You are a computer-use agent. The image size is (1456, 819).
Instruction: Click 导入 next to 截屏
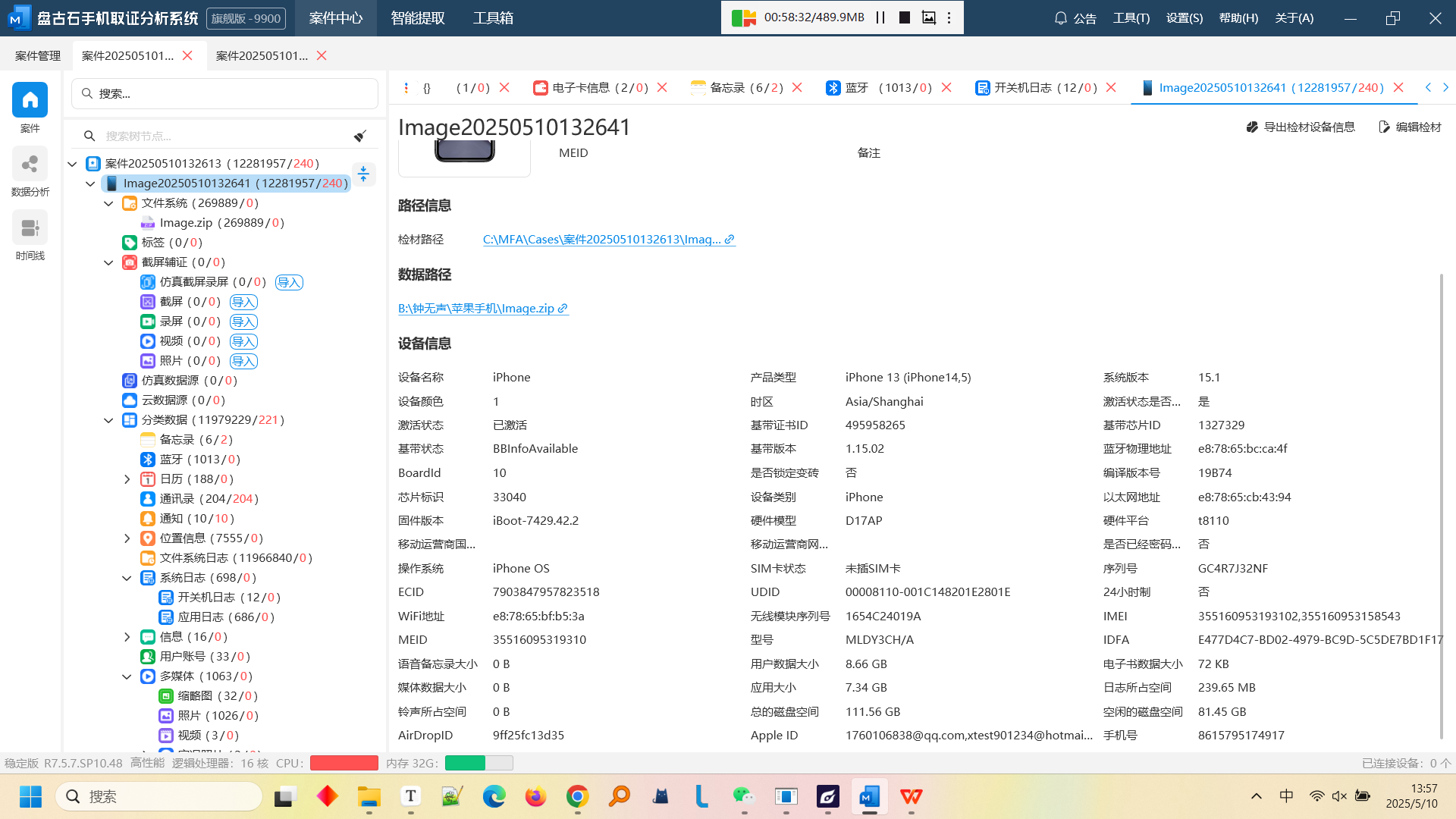pyautogui.click(x=243, y=303)
